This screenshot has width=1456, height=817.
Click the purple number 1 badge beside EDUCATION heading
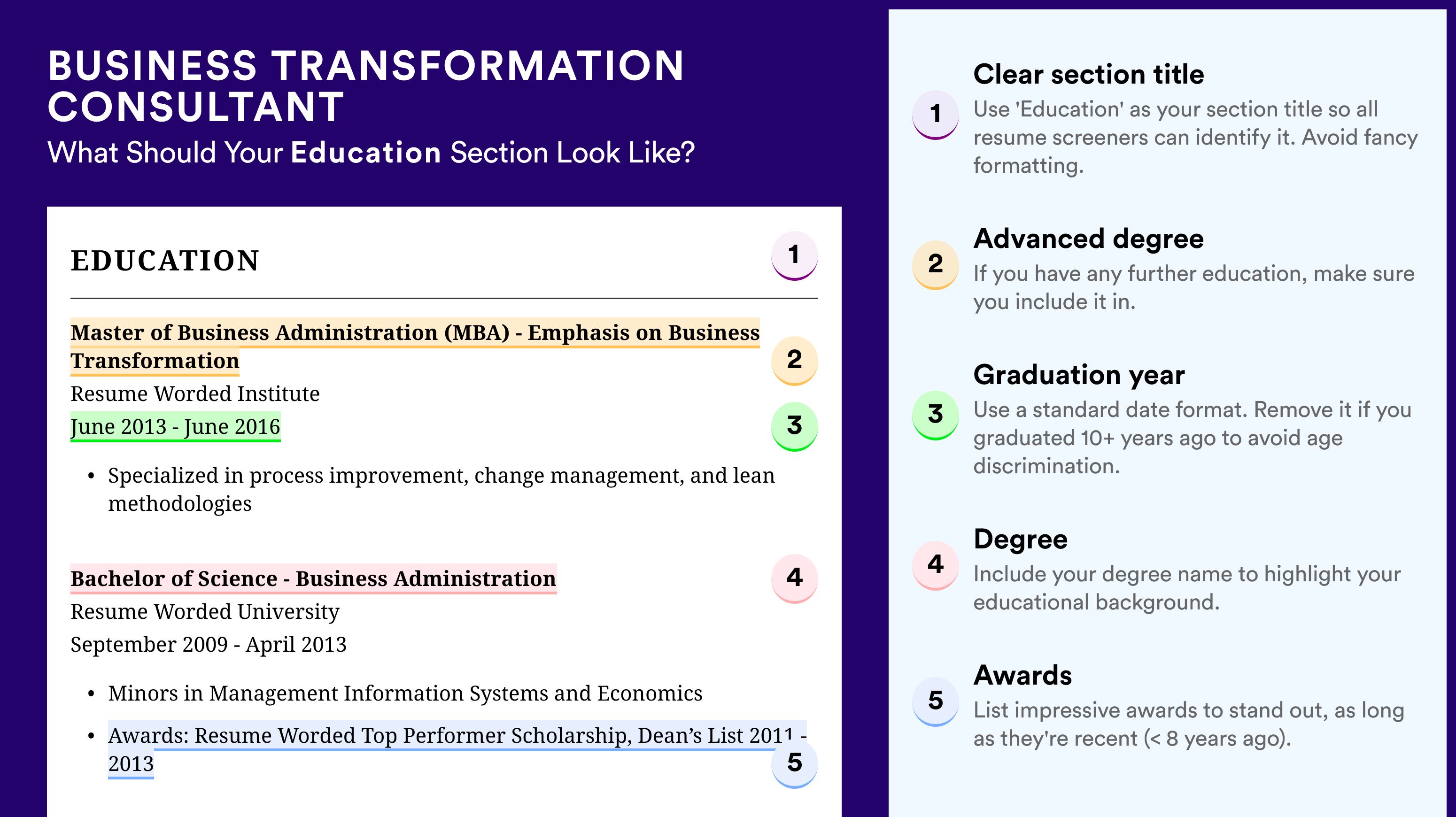(794, 255)
